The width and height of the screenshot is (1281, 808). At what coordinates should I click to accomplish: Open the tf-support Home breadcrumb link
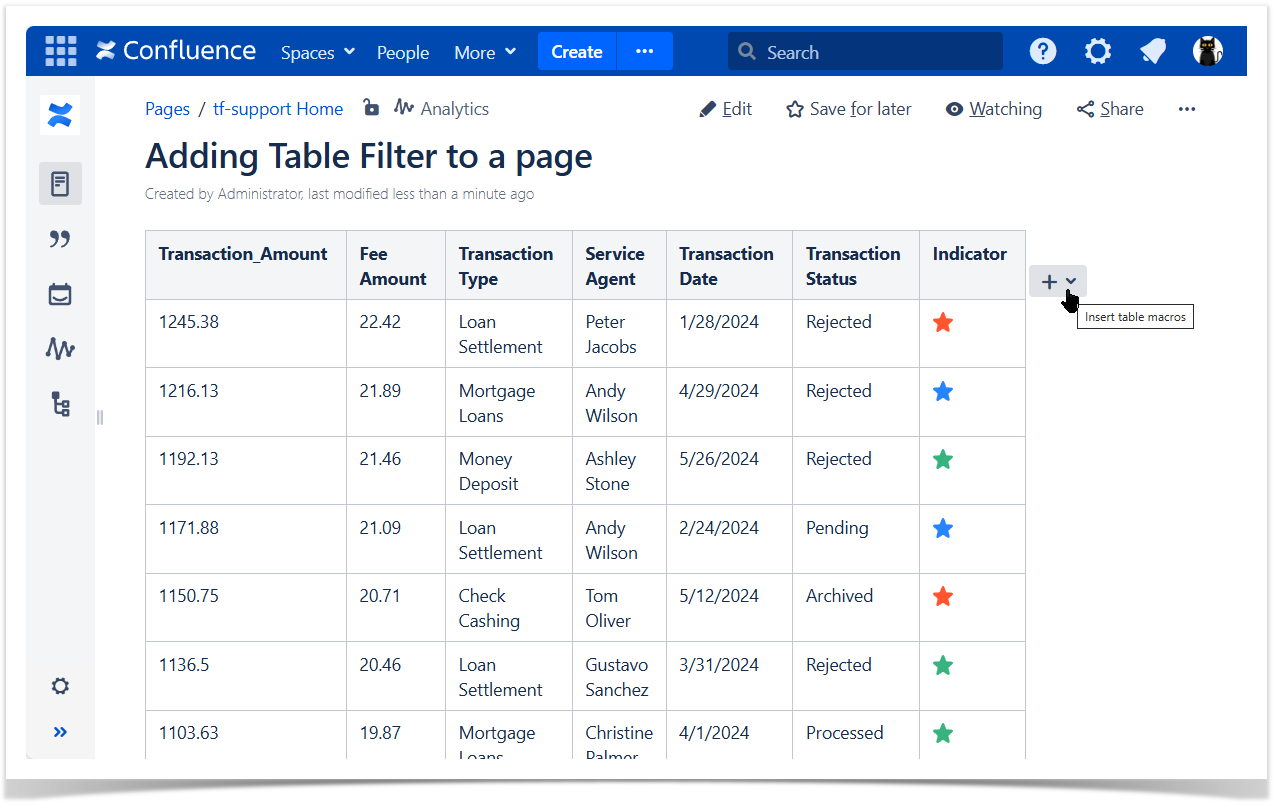click(x=278, y=109)
